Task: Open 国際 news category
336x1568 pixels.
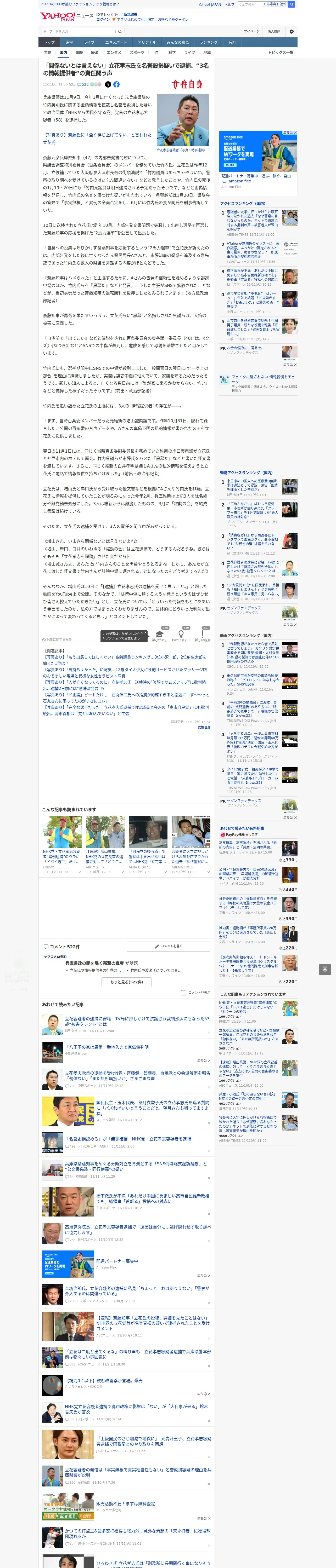Action: (79, 52)
